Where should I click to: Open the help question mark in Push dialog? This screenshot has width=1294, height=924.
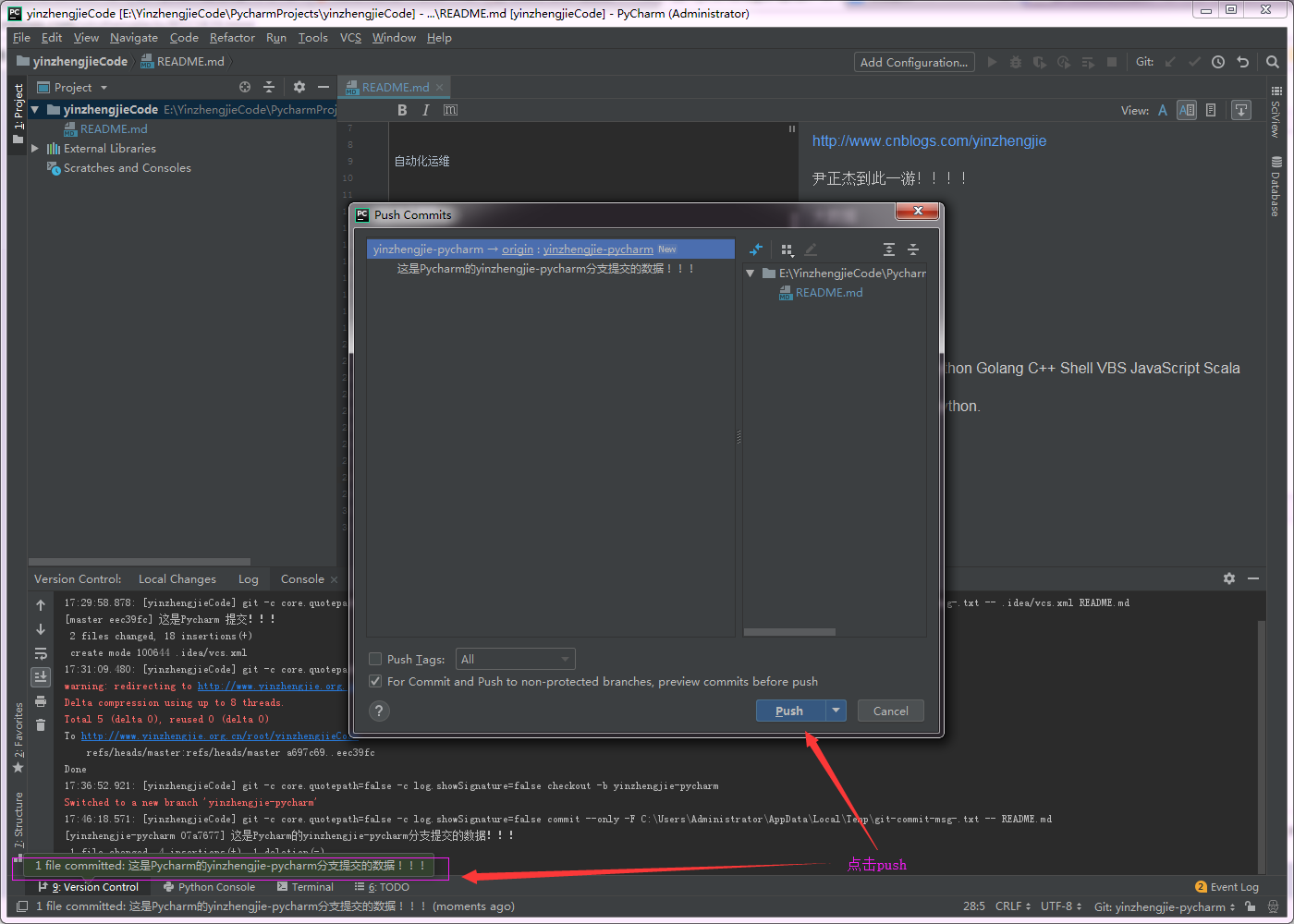coord(379,711)
